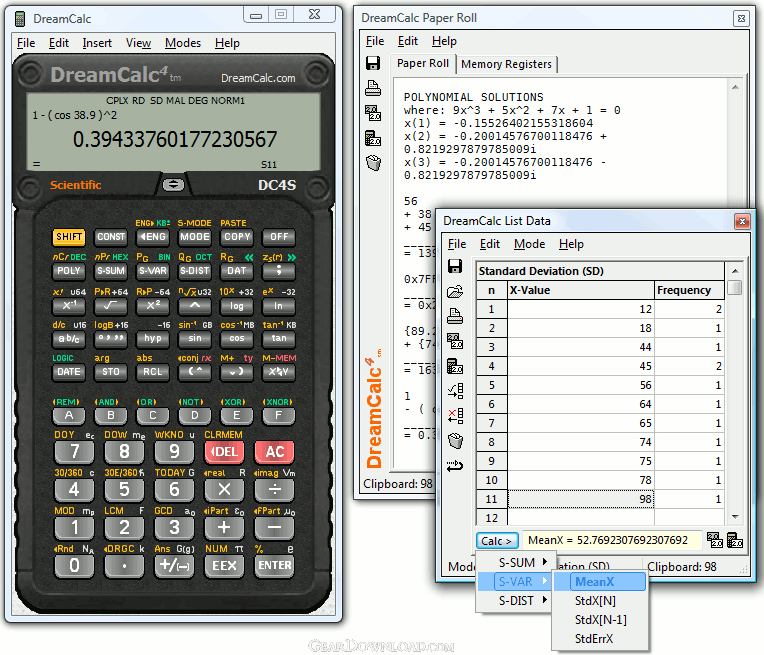Click the display toggle icon below the calculator screen

173,185
